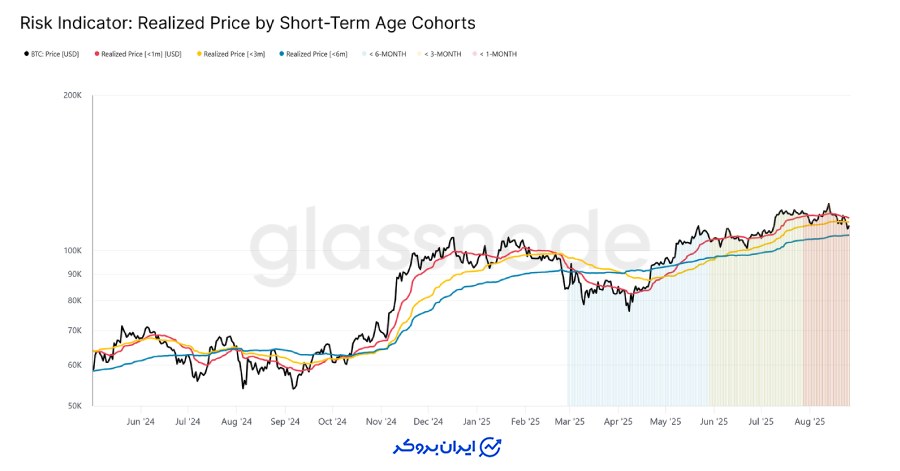Select the Aug '25 x-axis label

[x=809, y=422]
